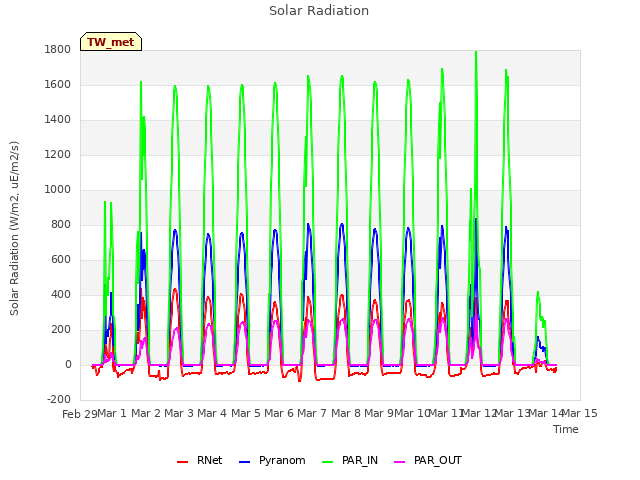Click the blue Pyranom legend swatch
This screenshot has height=480, width=640.
coord(244,462)
